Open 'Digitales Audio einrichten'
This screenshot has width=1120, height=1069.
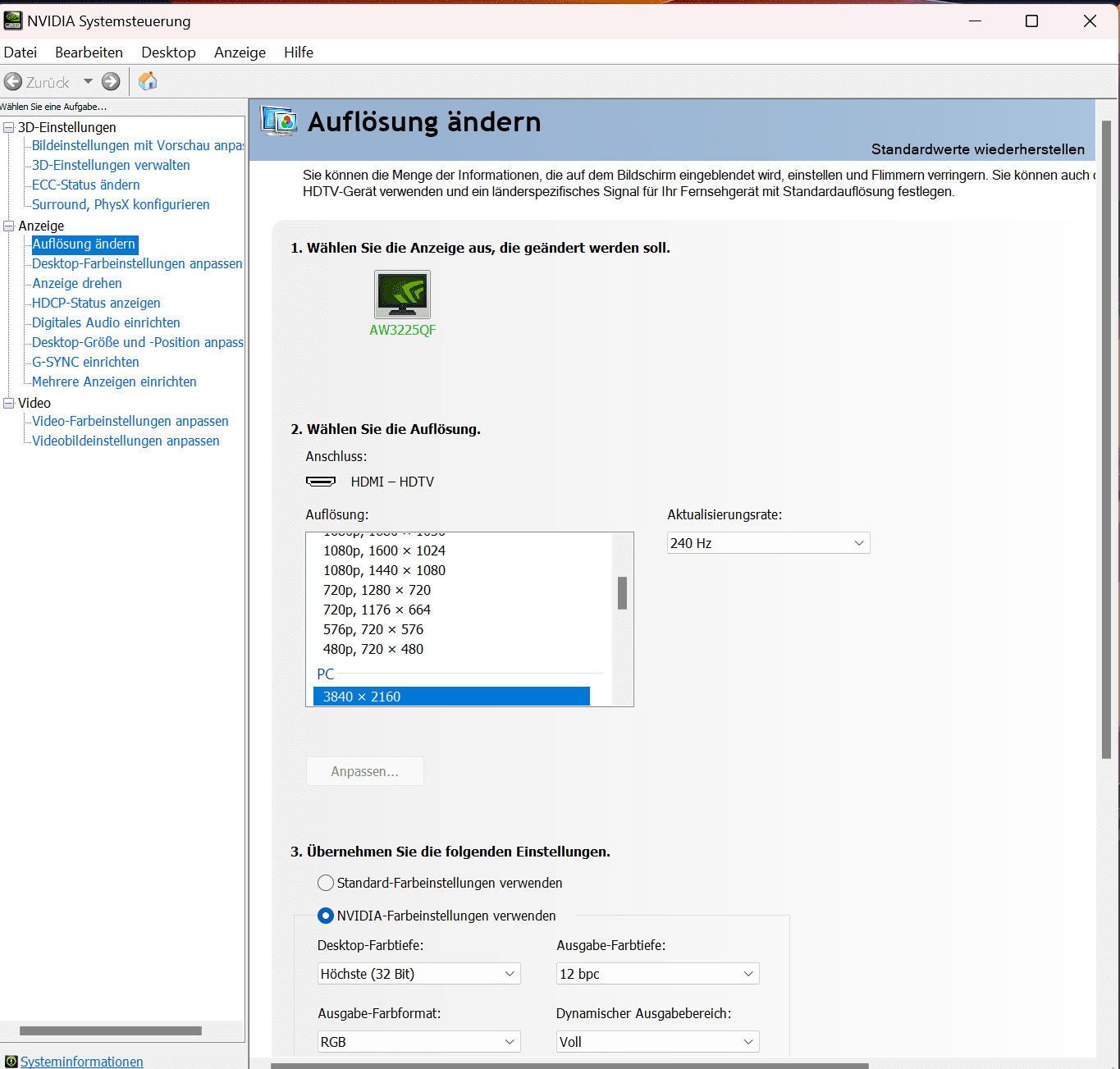point(106,322)
